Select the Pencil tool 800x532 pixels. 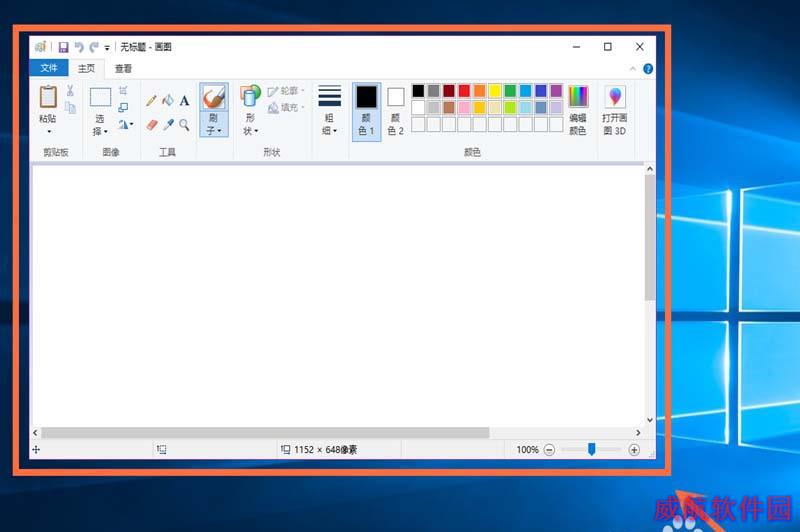click(151, 100)
